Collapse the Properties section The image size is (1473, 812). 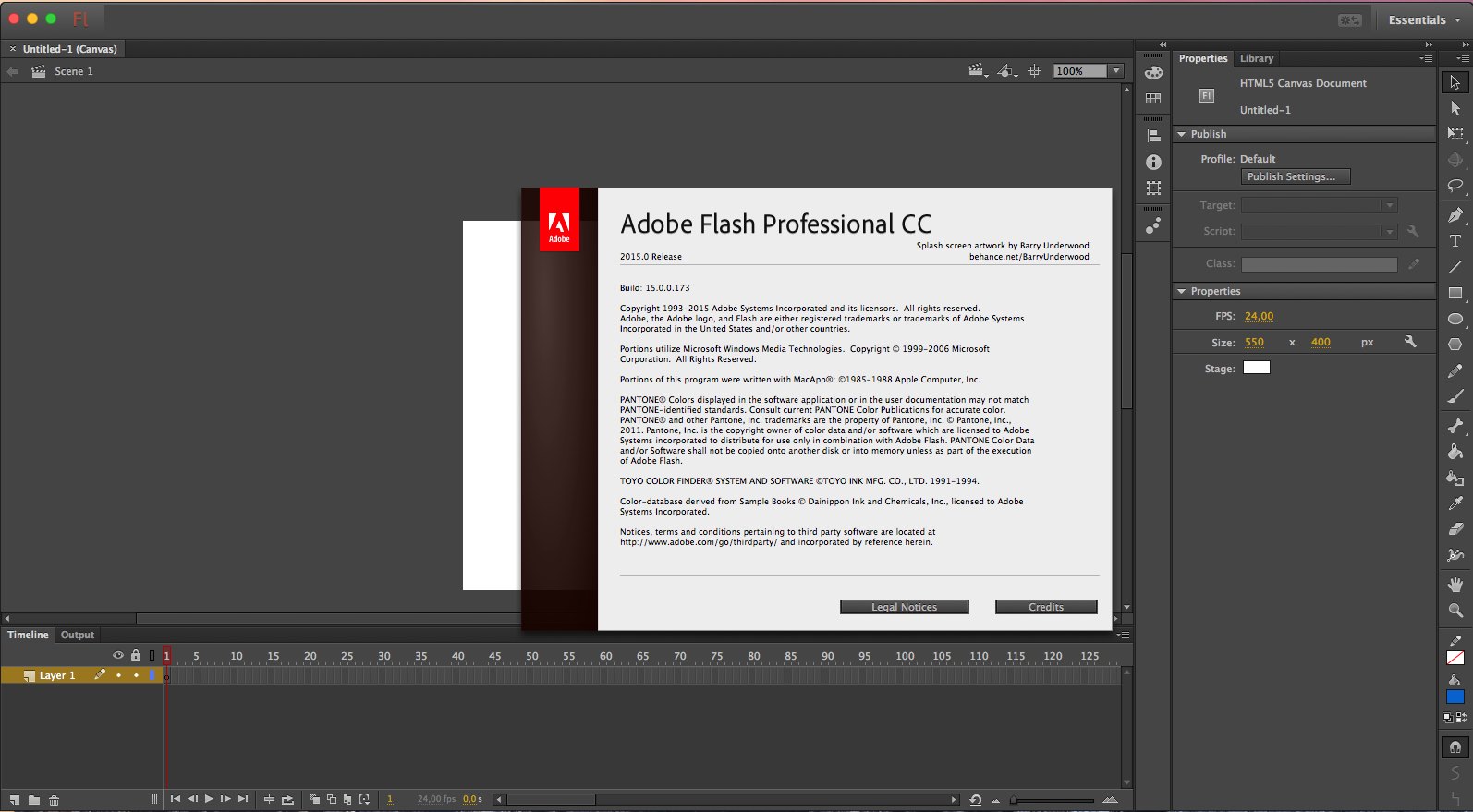coord(1181,292)
